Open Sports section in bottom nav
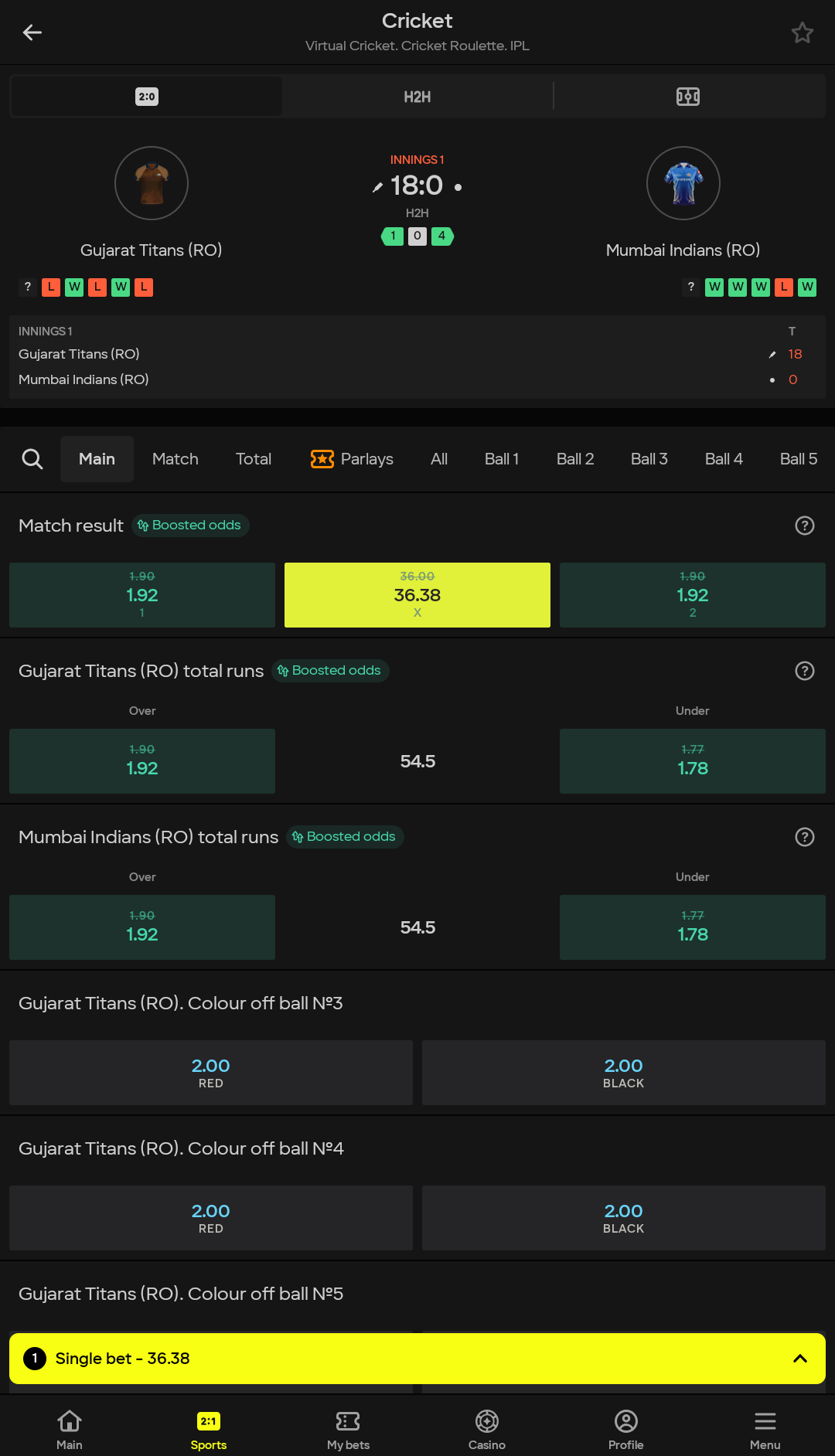 pos(209,1430)
